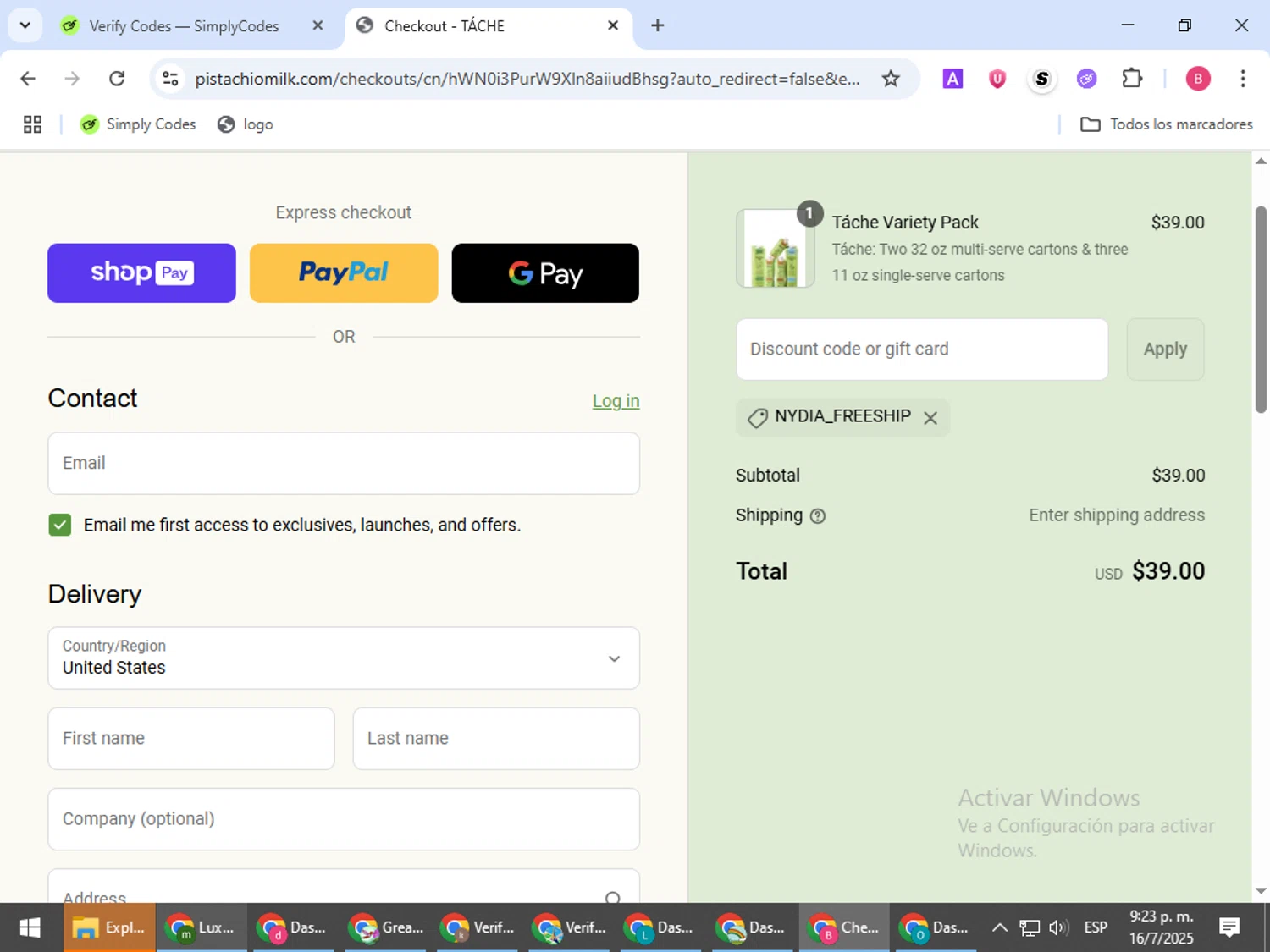Screen dimensions: 1270x952
Task: Open the tab search dropdown arrow
Action: click(x=25, y=25)
